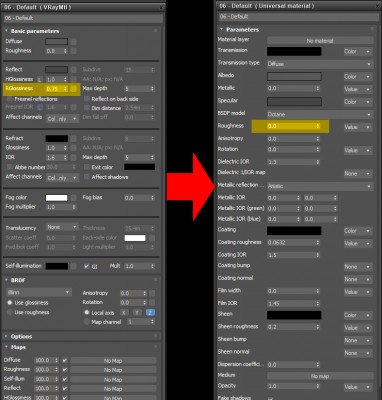Click the map slot button next to Reflect color
382x400 pixels.
(73, 70)
